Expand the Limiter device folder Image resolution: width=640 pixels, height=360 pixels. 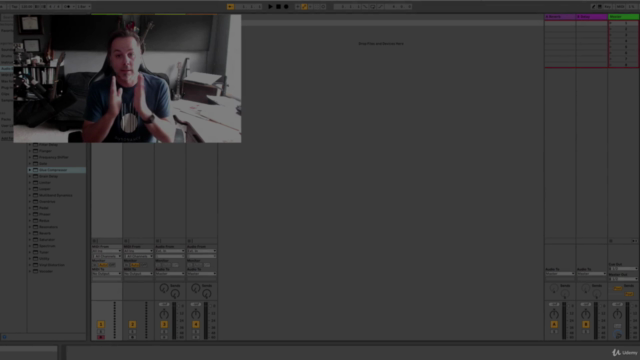pos(30,182)
